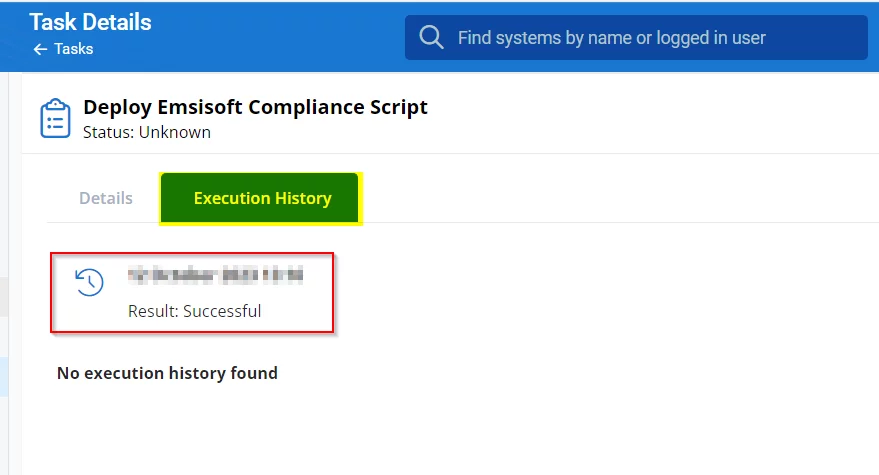The height and width of the screenshot is (475, 879).
Task: Click the Status: Unknown label
Action: [x=147, y=132]
